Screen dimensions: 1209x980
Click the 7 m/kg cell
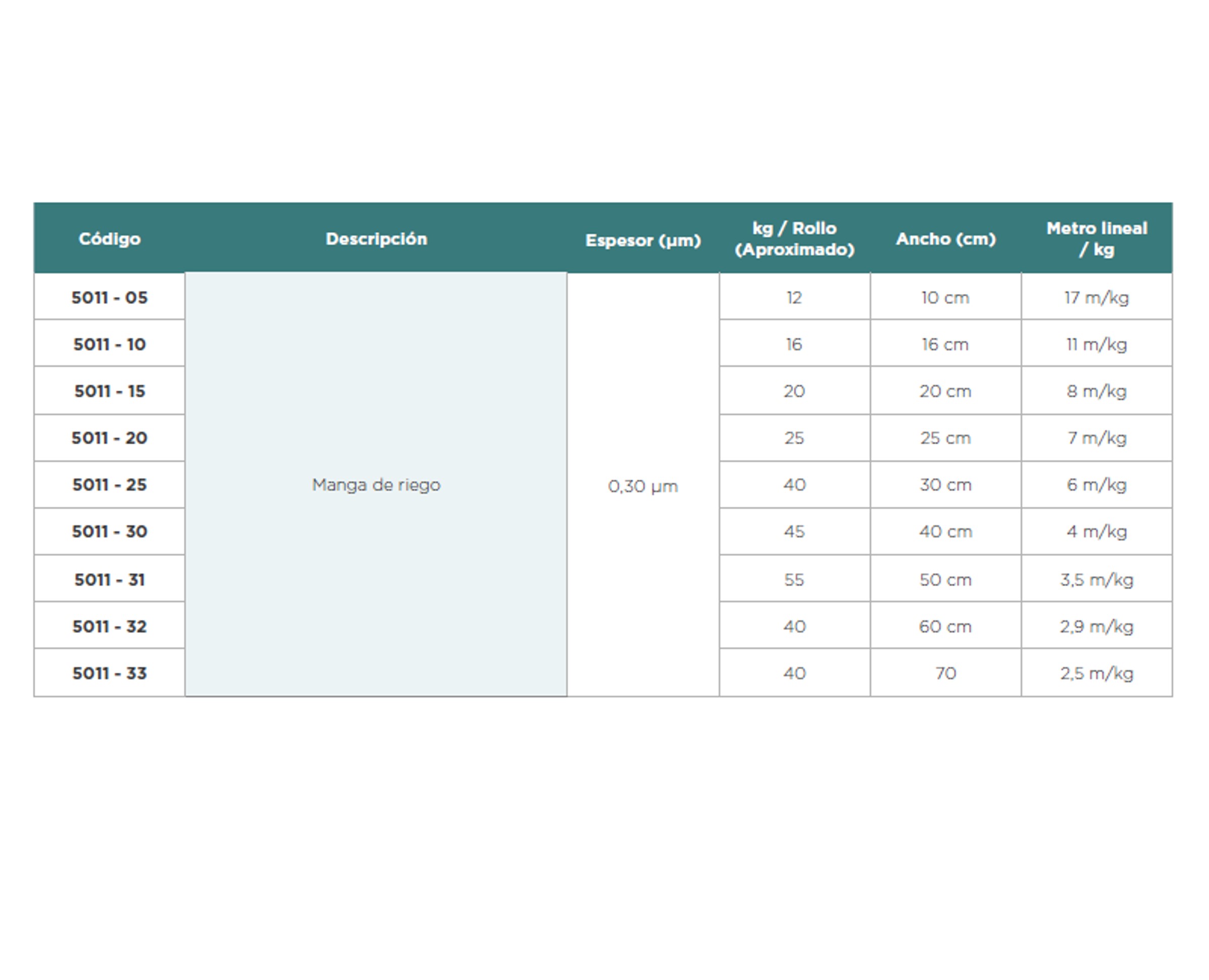pyautogui.click(x=1096, y=438)
